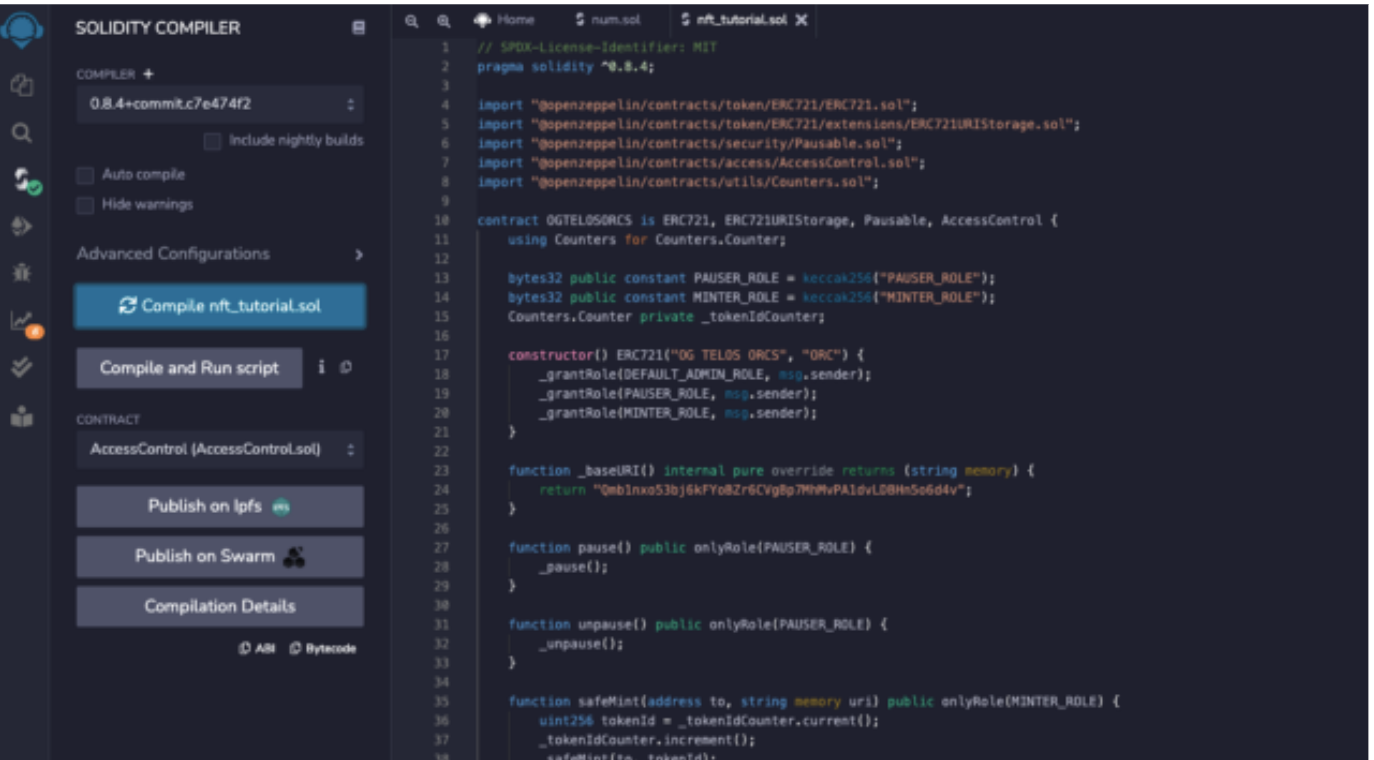The width and height of the screenshot is (1374, 760).
Task: Open the CONTRACT AccessControl dropdown
Action: point(220,450)
